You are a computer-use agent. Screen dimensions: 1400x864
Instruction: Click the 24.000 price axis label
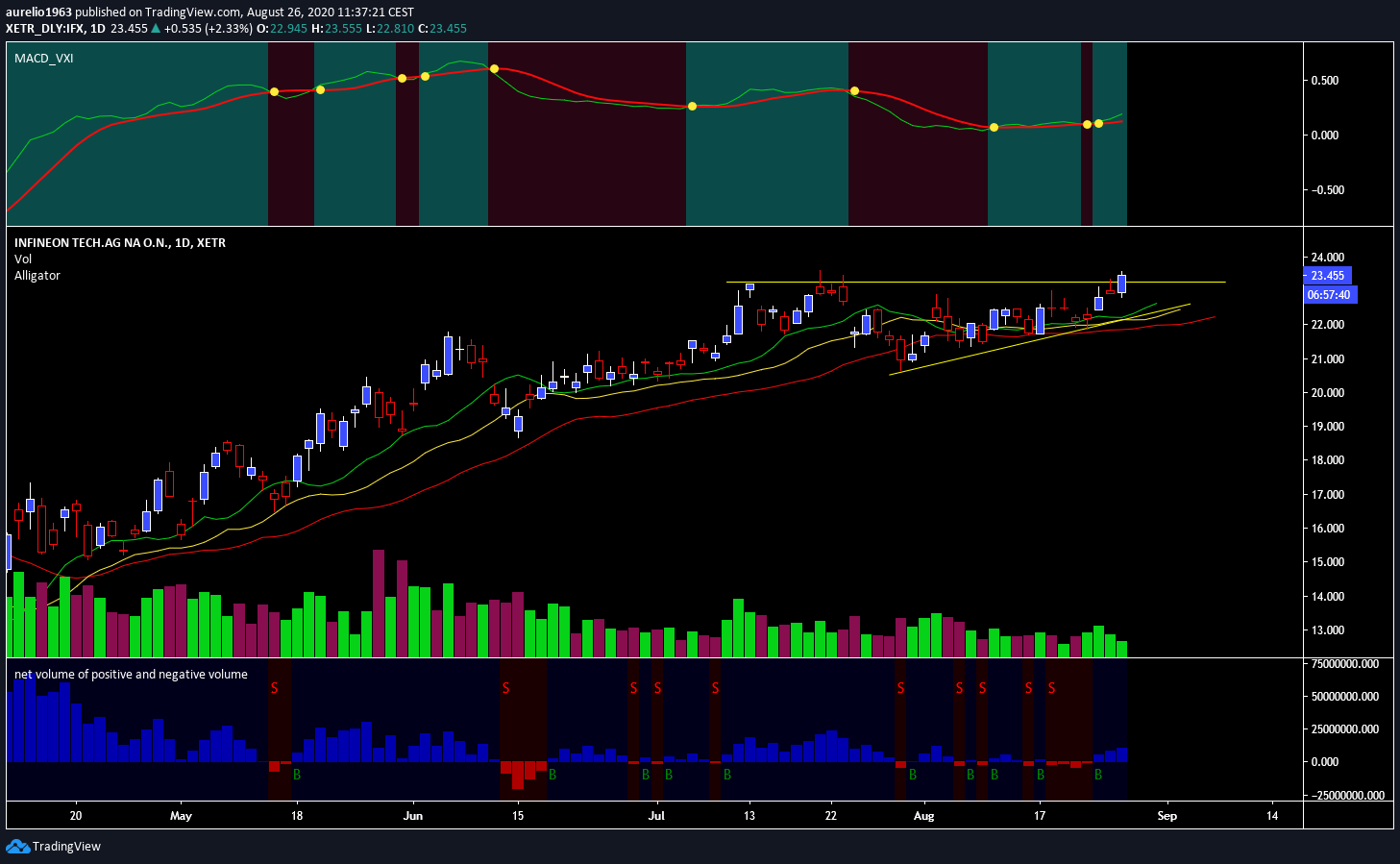(1328, 258)
